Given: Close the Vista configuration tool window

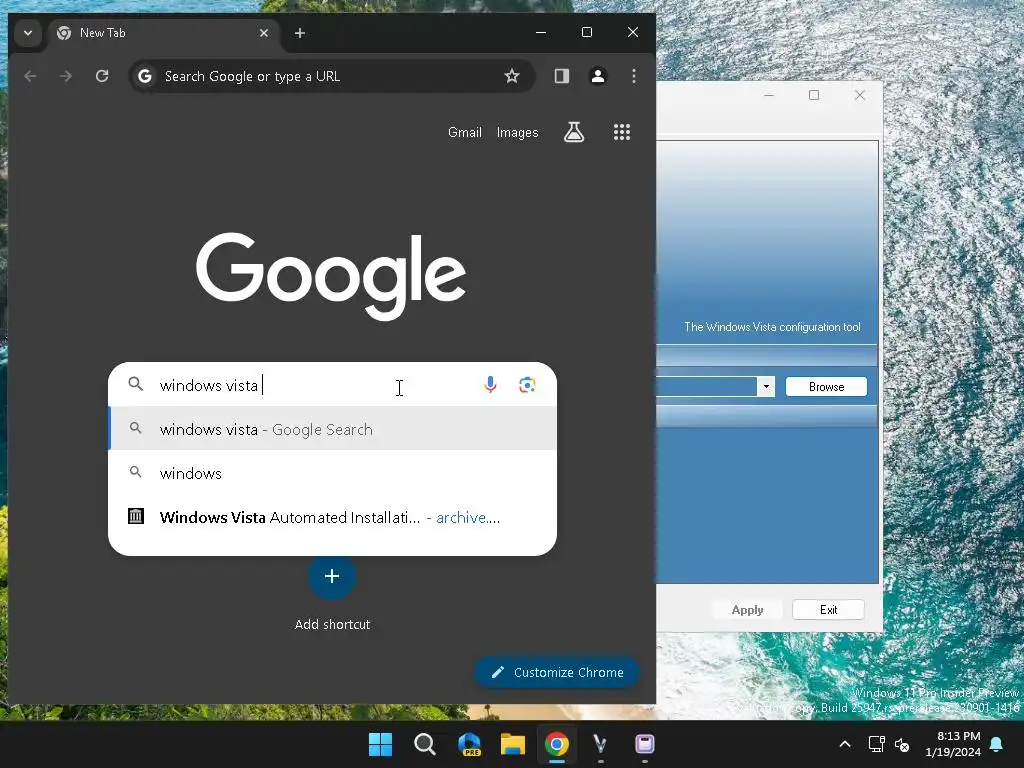Looking at the screenshot, I should click(x=859, y=95).
